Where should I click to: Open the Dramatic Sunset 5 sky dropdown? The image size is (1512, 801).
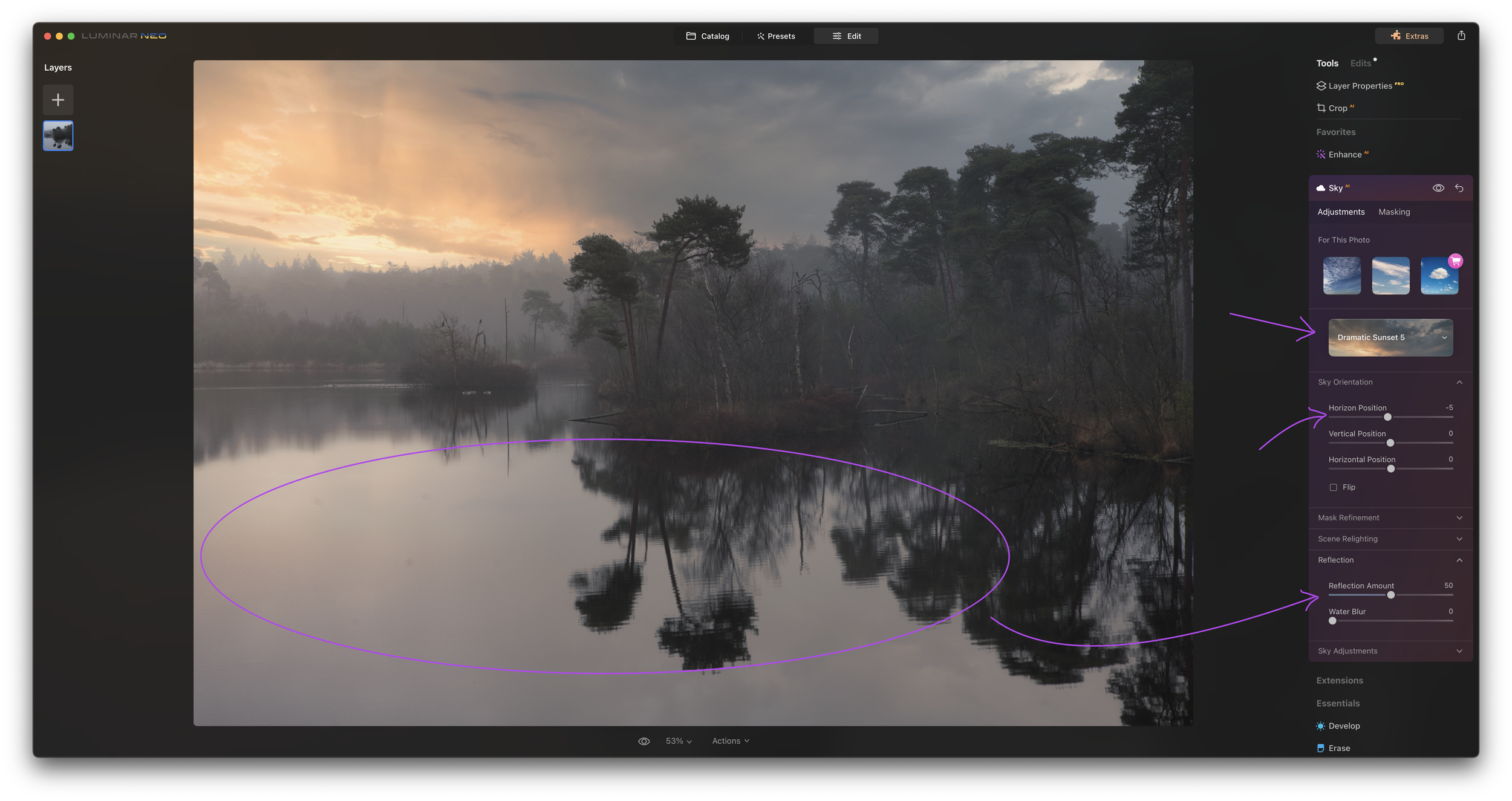coord(1390,337)
